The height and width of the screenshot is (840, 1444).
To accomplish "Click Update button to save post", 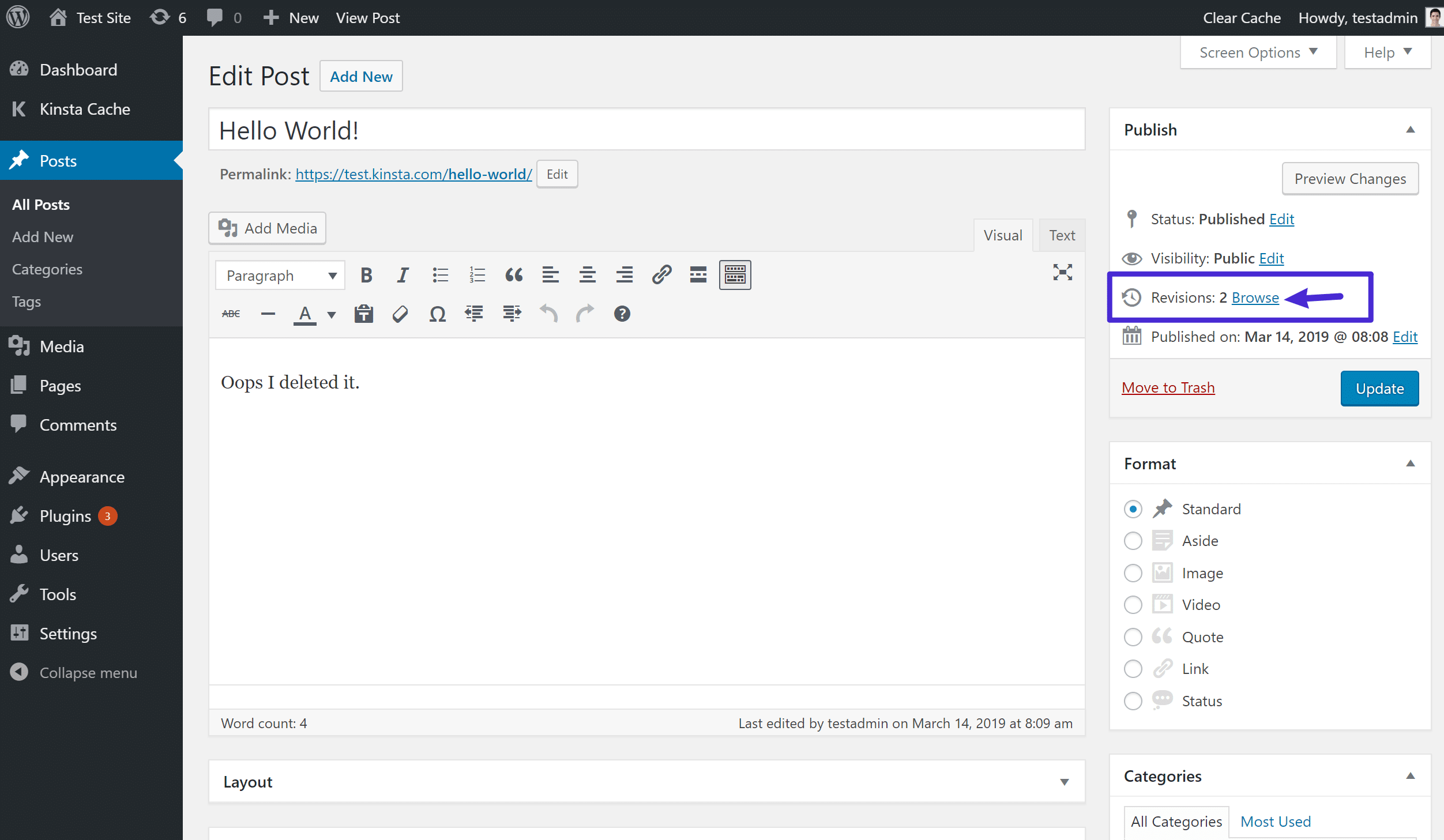I will (1380, 388).
